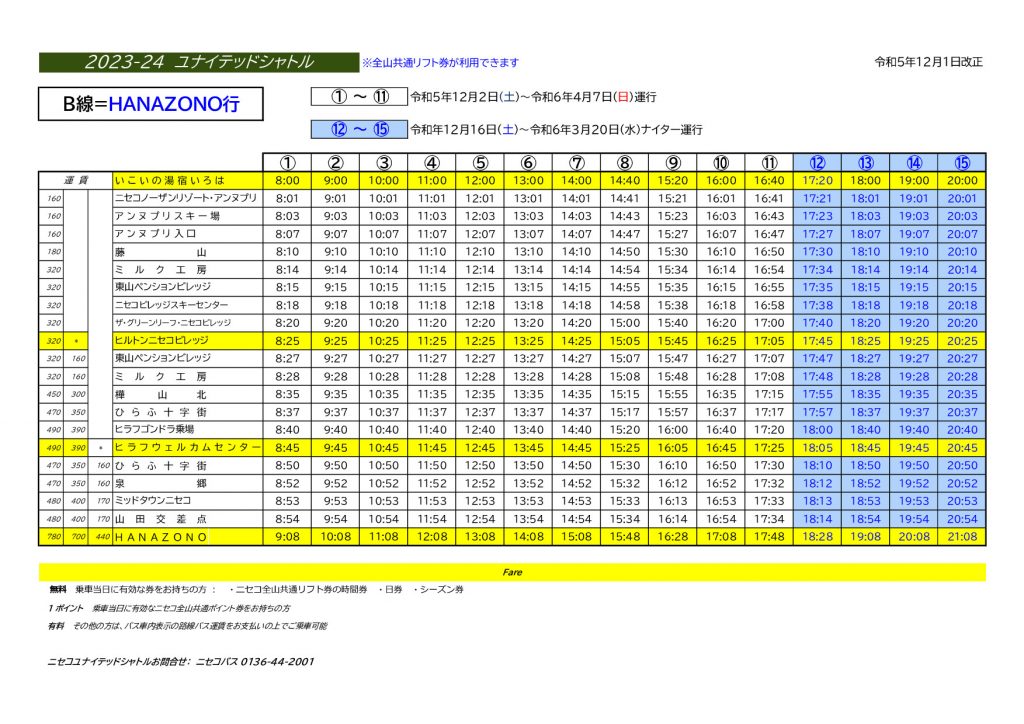This screenshot has width=1024, height=724.
Task: Click the revision date '令和5年12月1日改正'
Action: tap(929, 62)
